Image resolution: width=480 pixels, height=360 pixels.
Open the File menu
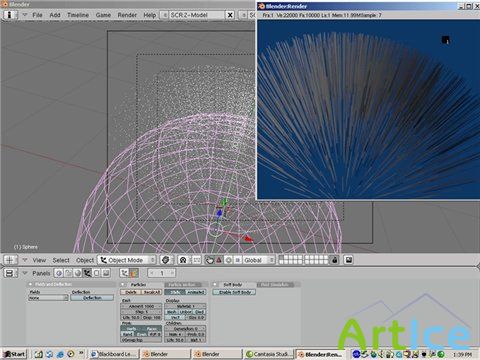point(37,15)
